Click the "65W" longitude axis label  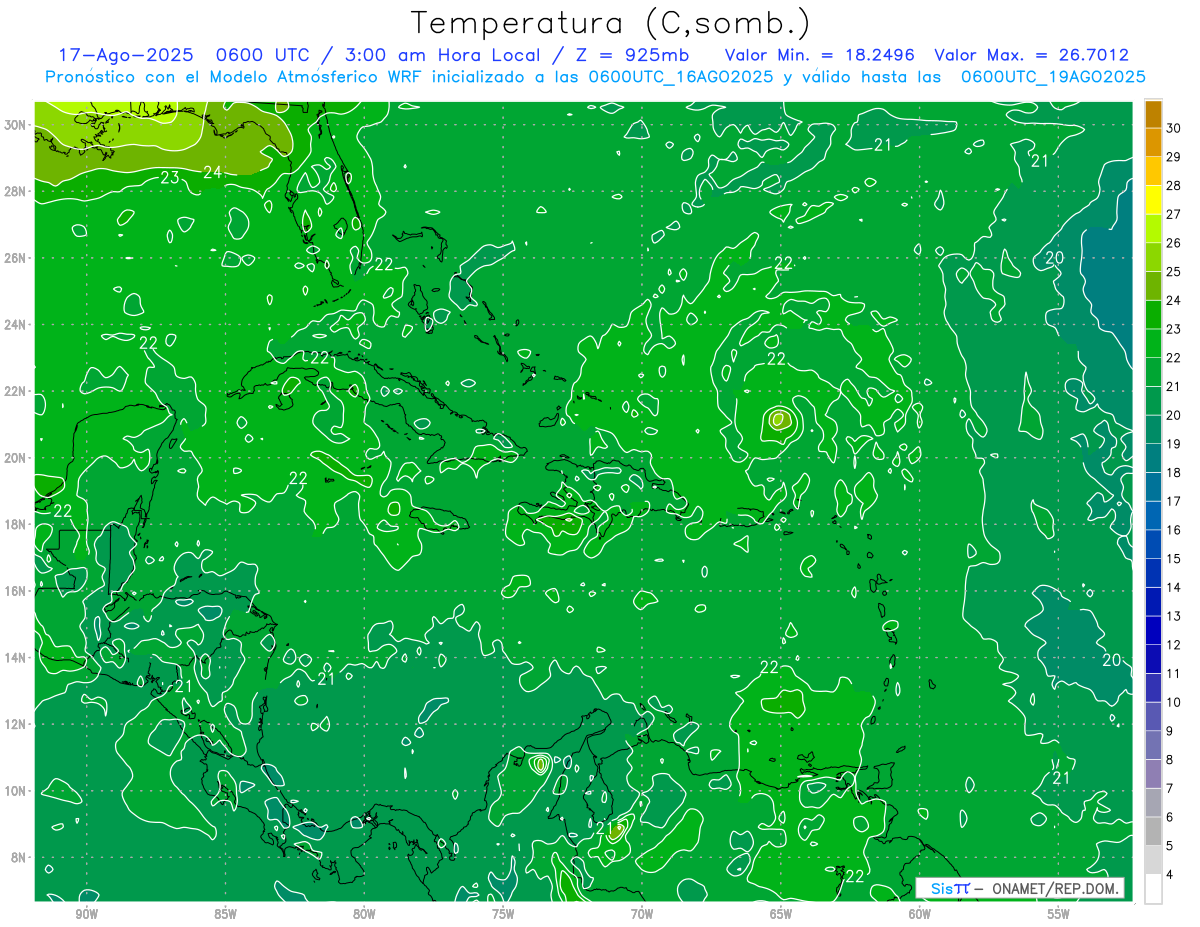781,914
